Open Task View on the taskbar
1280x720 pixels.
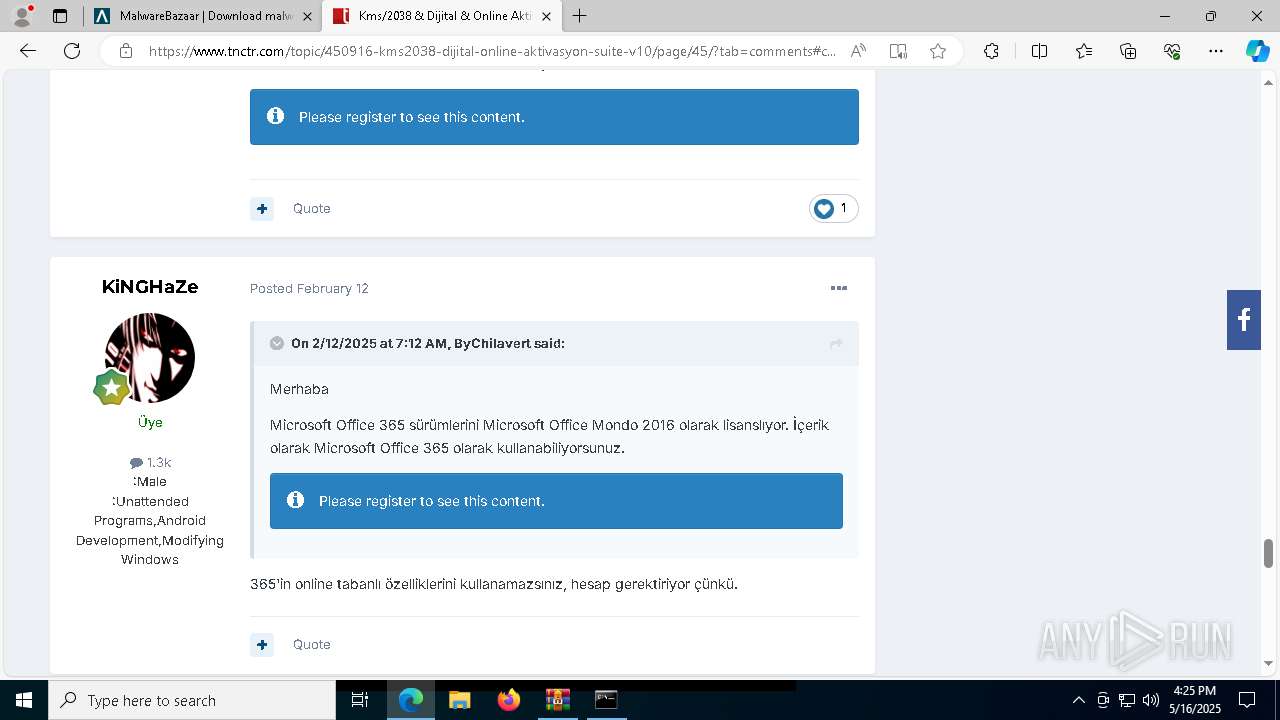coord(360,700)
